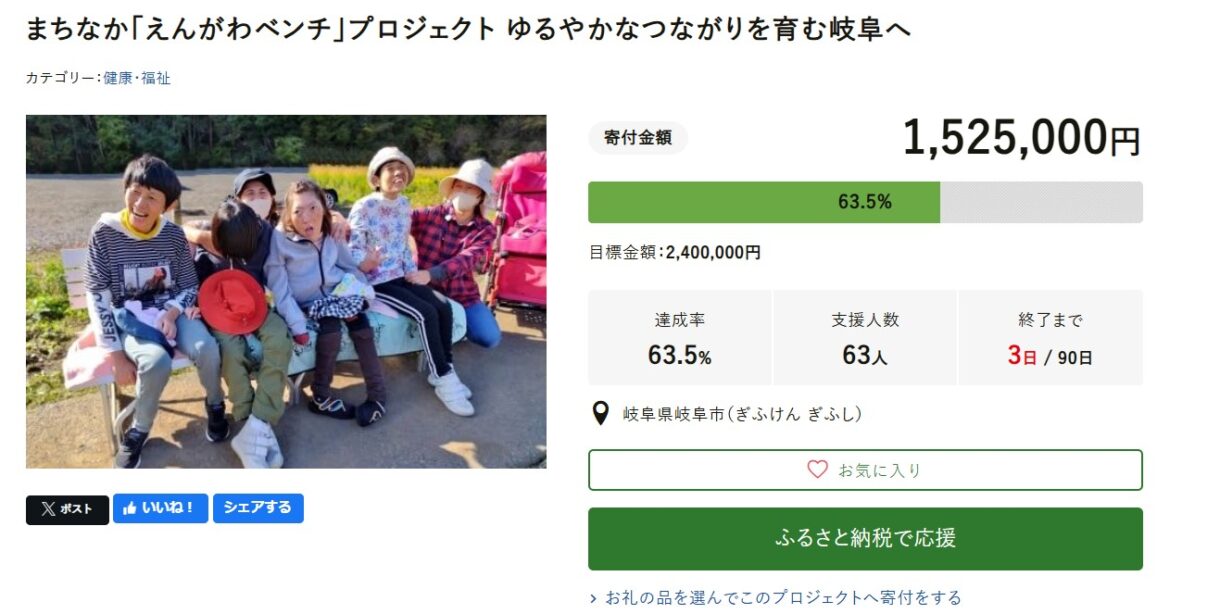Toggle the お気に入り favorite label
The width and height of the screenshot is (1220, 614).
tap(879, 470)
